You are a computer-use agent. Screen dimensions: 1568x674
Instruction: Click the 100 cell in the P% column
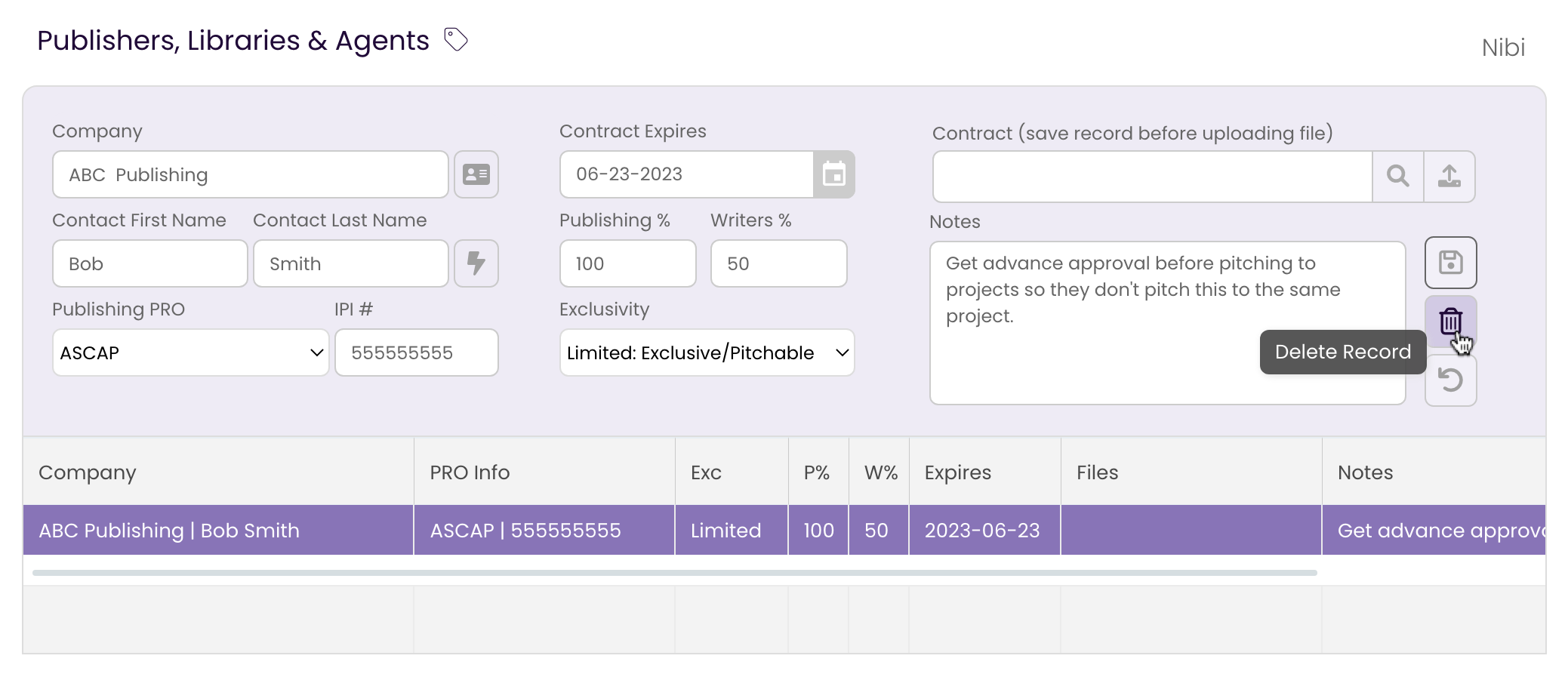818,530
